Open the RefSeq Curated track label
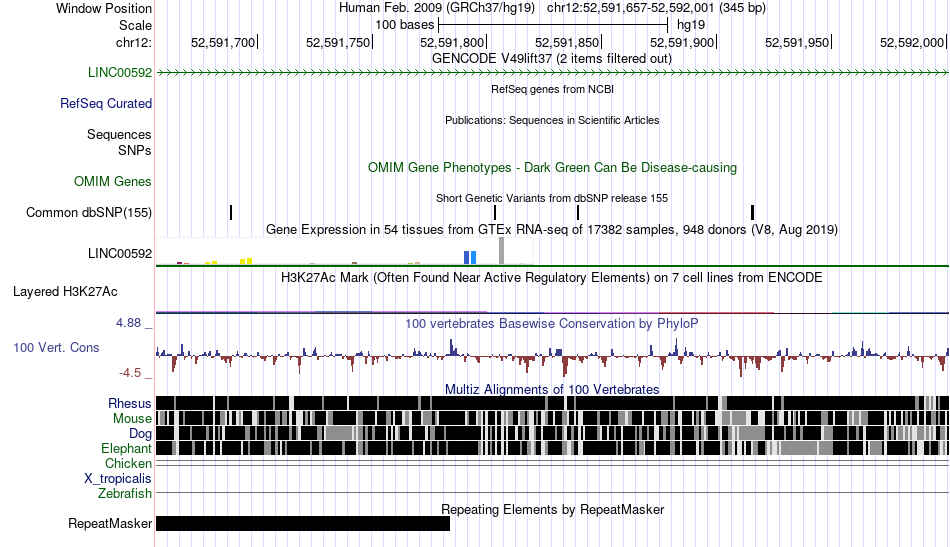The width and height of the screenshot is (950, 547). (106, 104)
